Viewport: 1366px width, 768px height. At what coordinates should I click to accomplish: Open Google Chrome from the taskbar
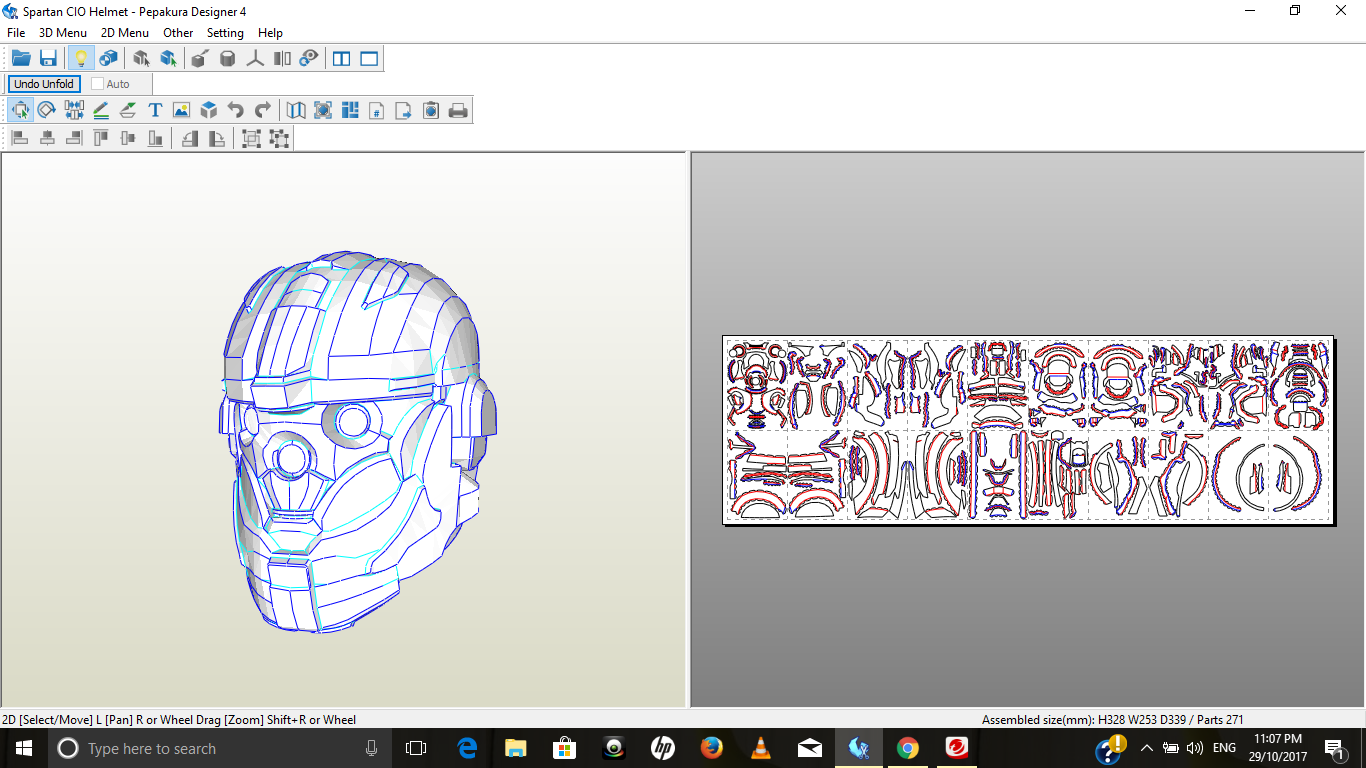point(908,748)
